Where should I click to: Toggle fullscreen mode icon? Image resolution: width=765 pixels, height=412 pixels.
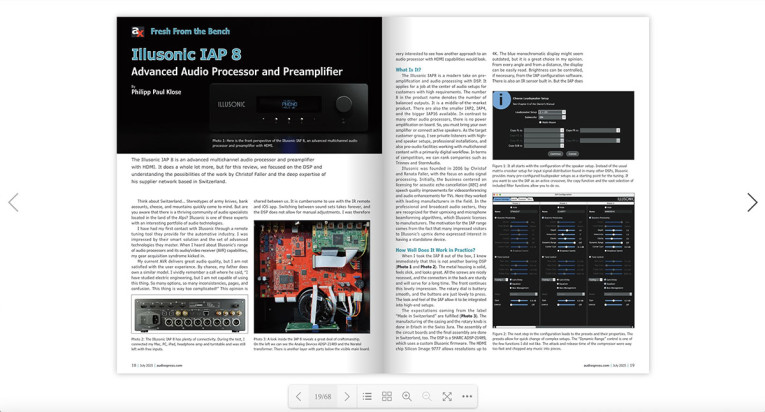point(447,396)
